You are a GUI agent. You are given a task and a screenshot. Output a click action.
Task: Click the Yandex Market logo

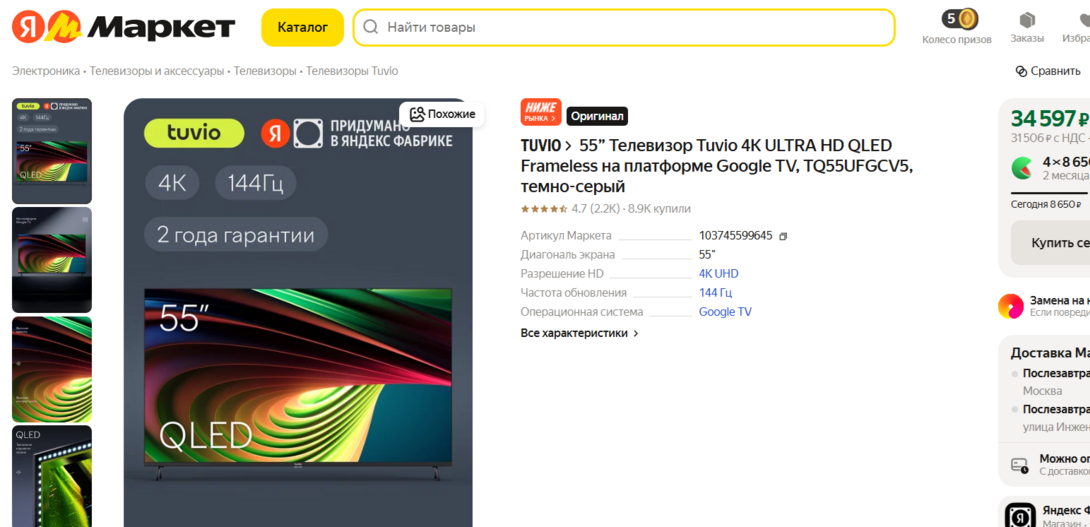click(x=123, y=27)
